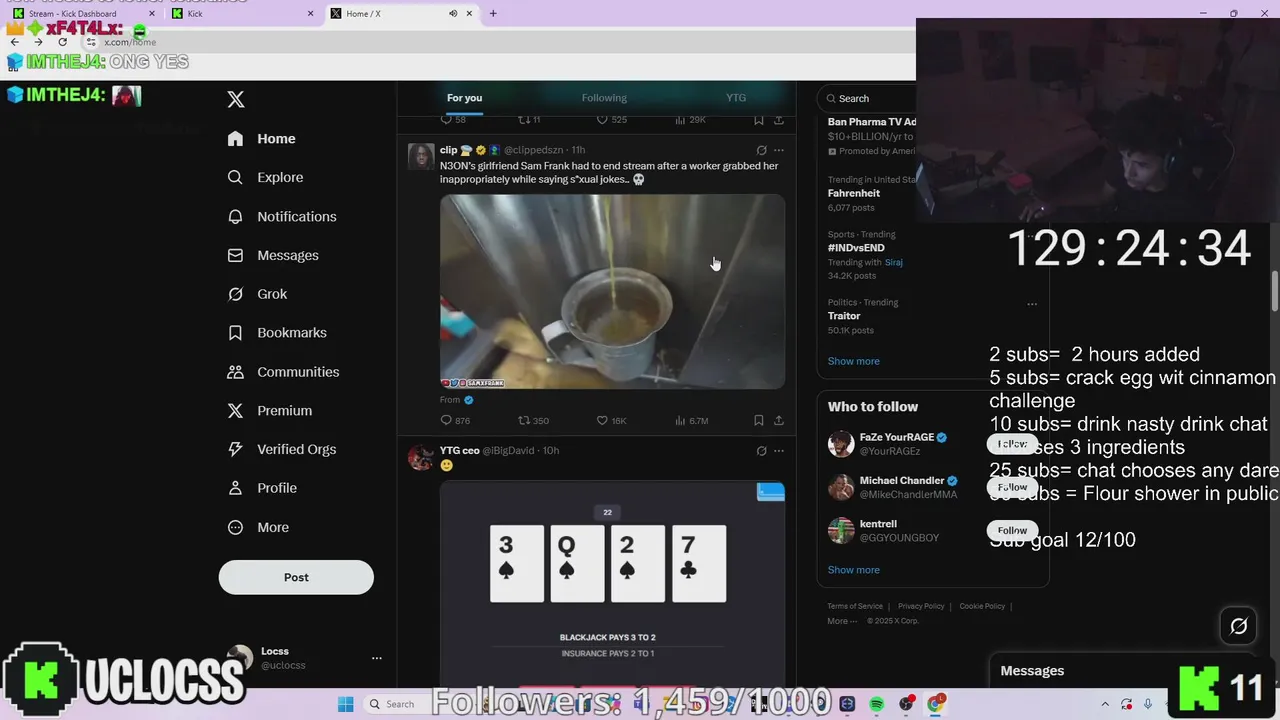Screen dimensions: 1280x720
Task: Open options for Traitor trend
Action: [x=1032, y=304]
